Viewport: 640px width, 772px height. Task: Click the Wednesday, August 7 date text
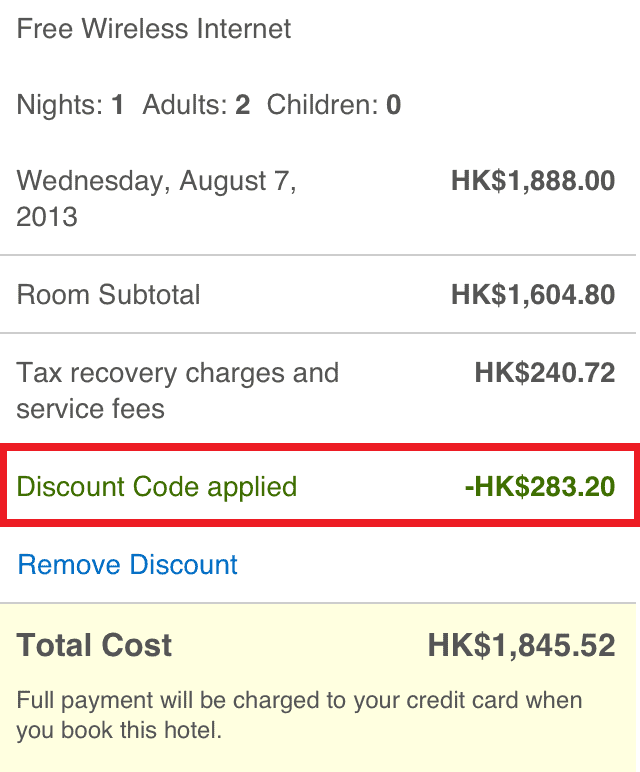point(157,181)
